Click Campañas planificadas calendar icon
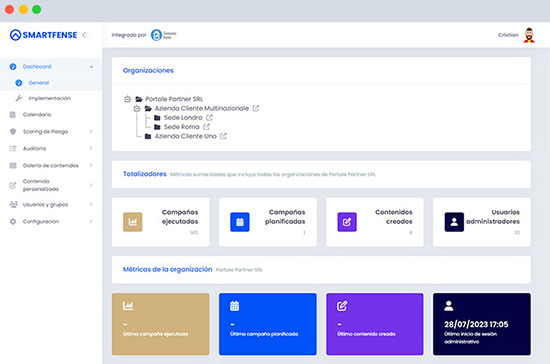This screenshot has height=364, width=550. coord(240,222)
